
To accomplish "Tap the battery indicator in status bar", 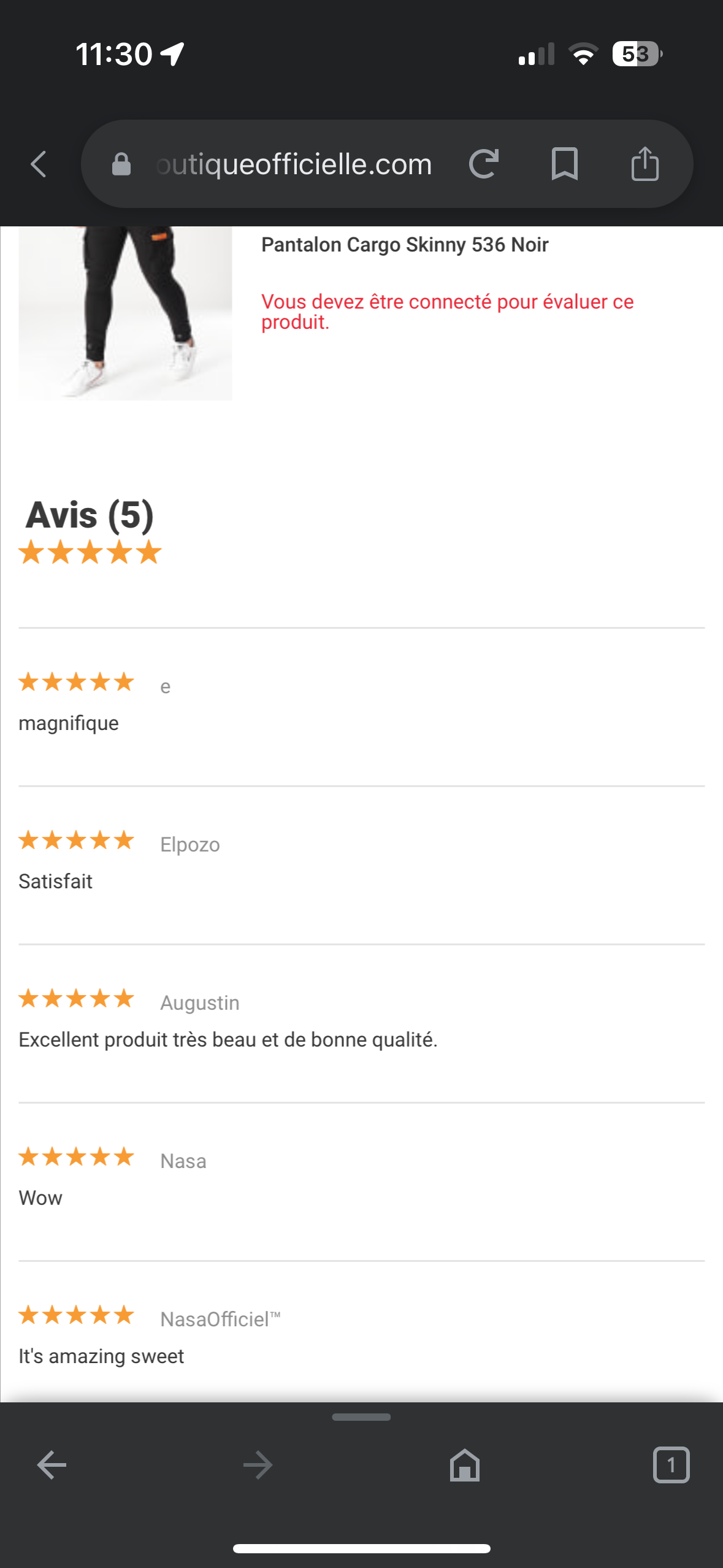I will coord(637,54).
